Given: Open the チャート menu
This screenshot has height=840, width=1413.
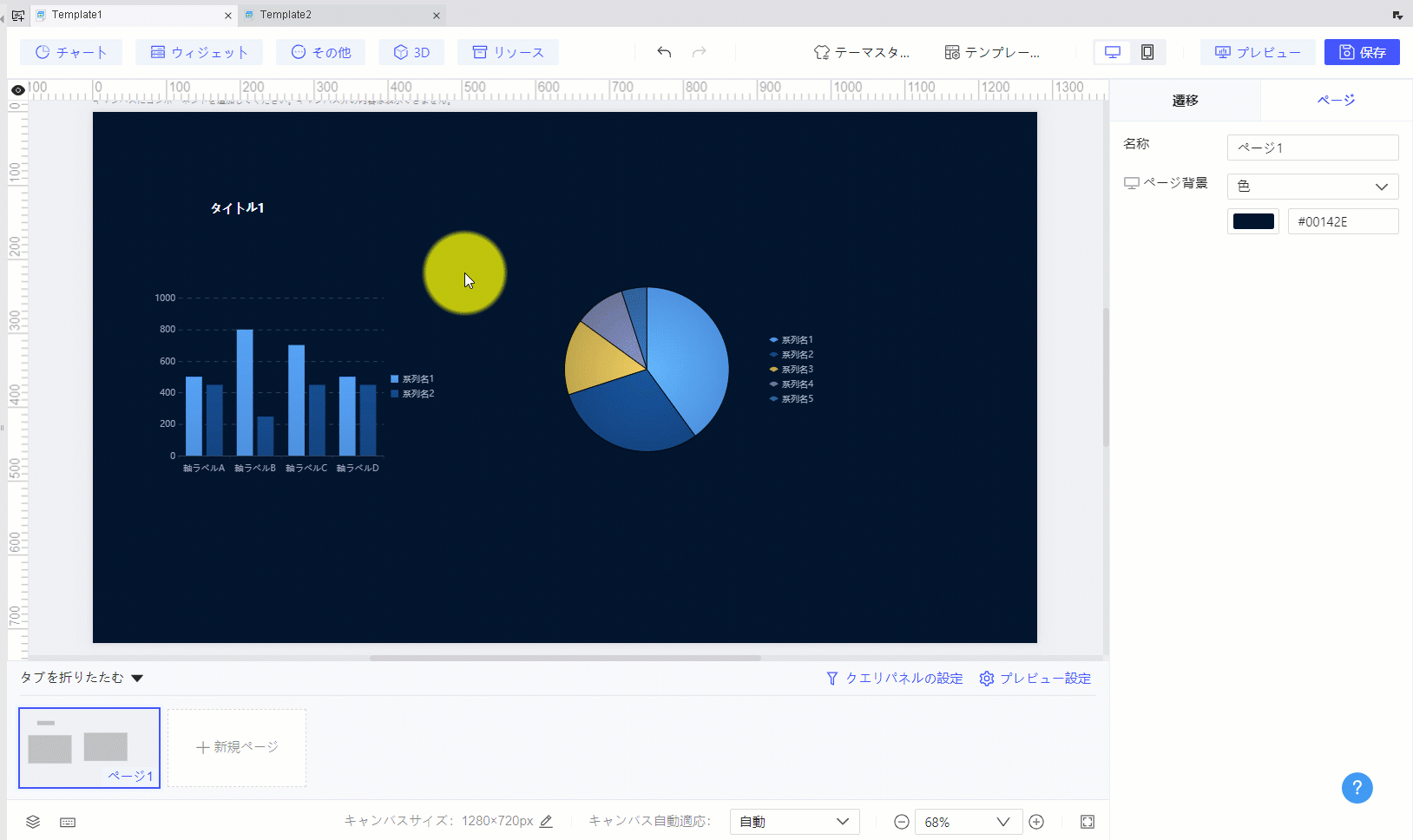Looking at the screenshot, I should pyautogui.click(x=71, y=52).
